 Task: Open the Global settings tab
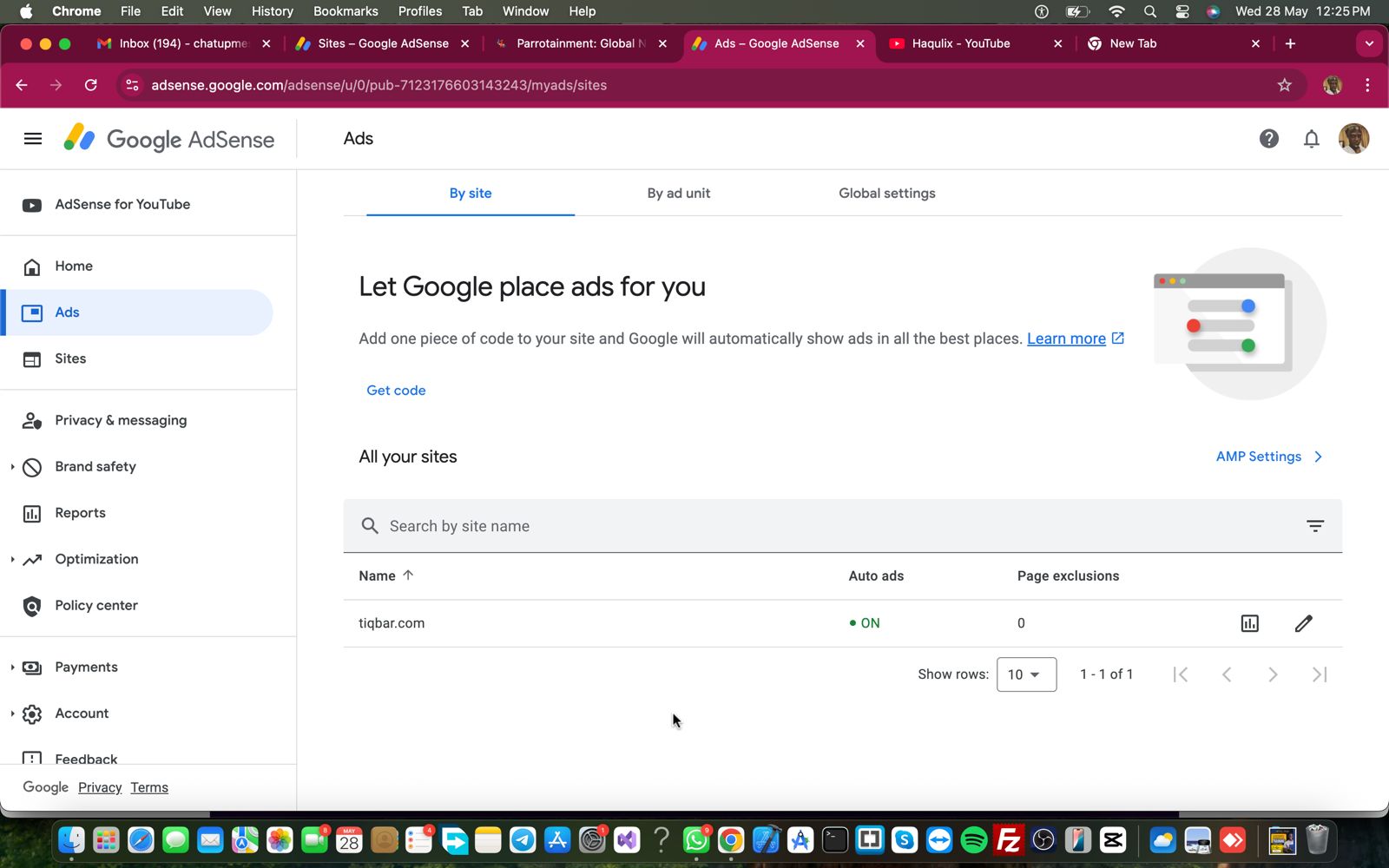click(x=886, y=194)
